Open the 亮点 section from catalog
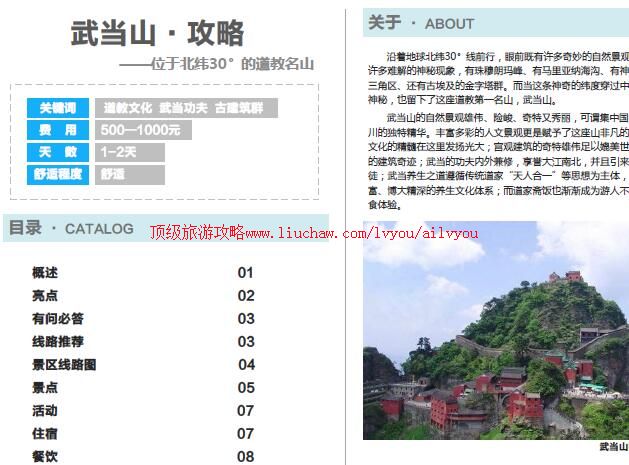This screenshot has height=465, width=629. [45, 295]
